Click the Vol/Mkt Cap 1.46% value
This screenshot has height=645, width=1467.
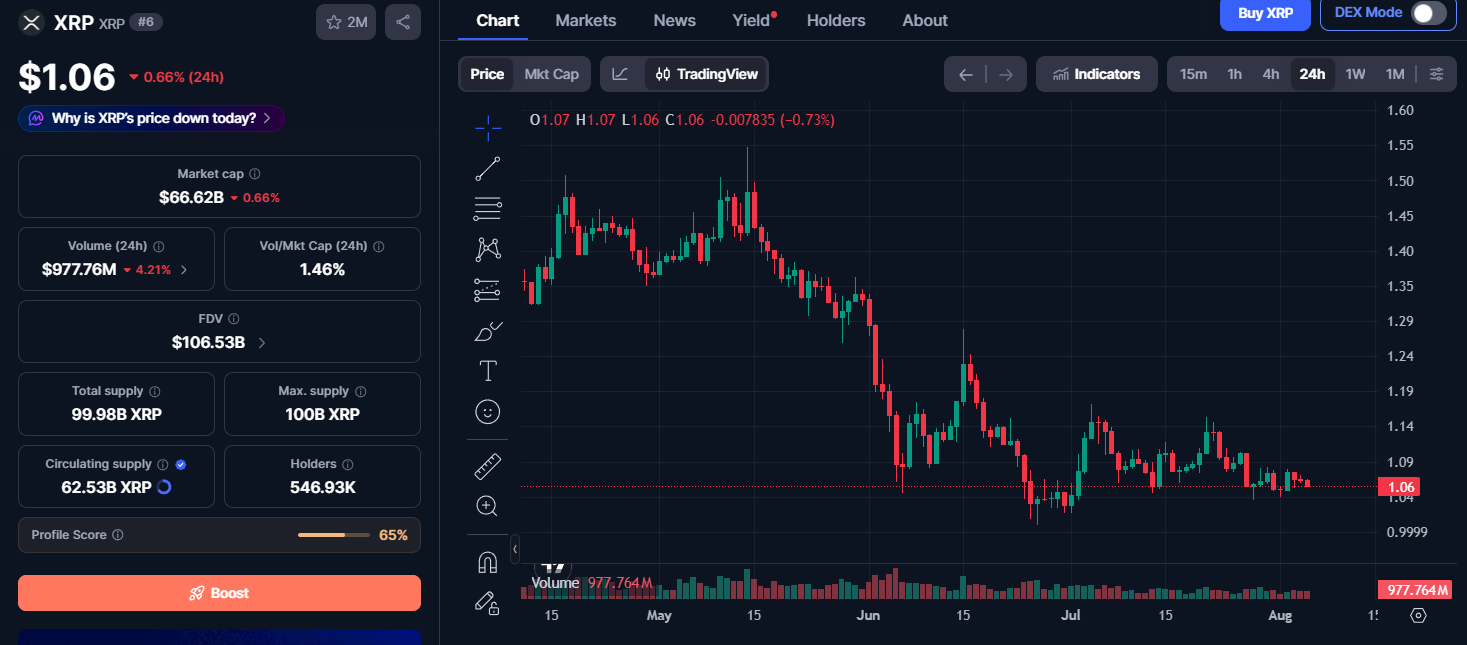(322, 269)
